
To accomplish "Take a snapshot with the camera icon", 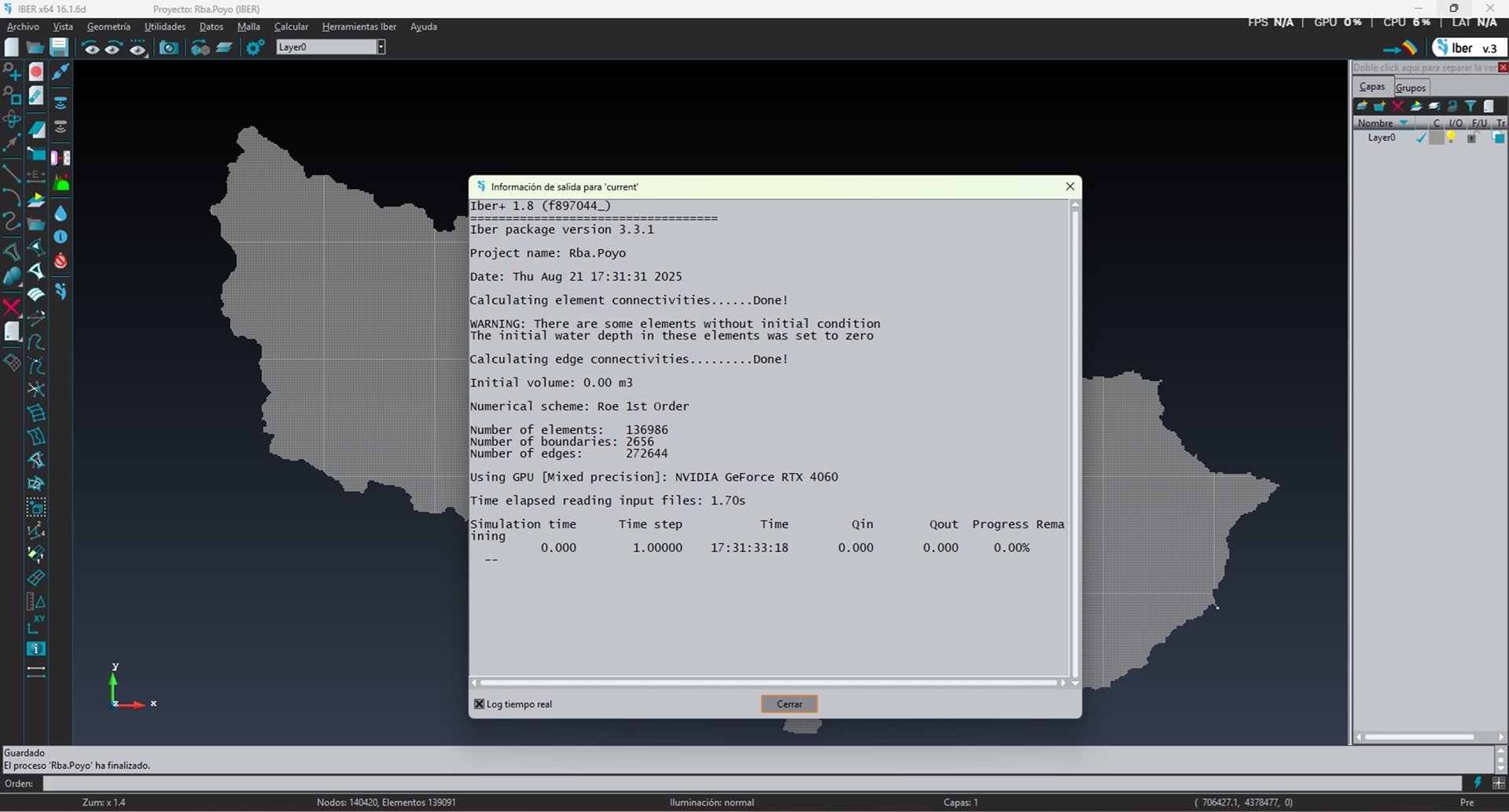I will click(168, 48).
